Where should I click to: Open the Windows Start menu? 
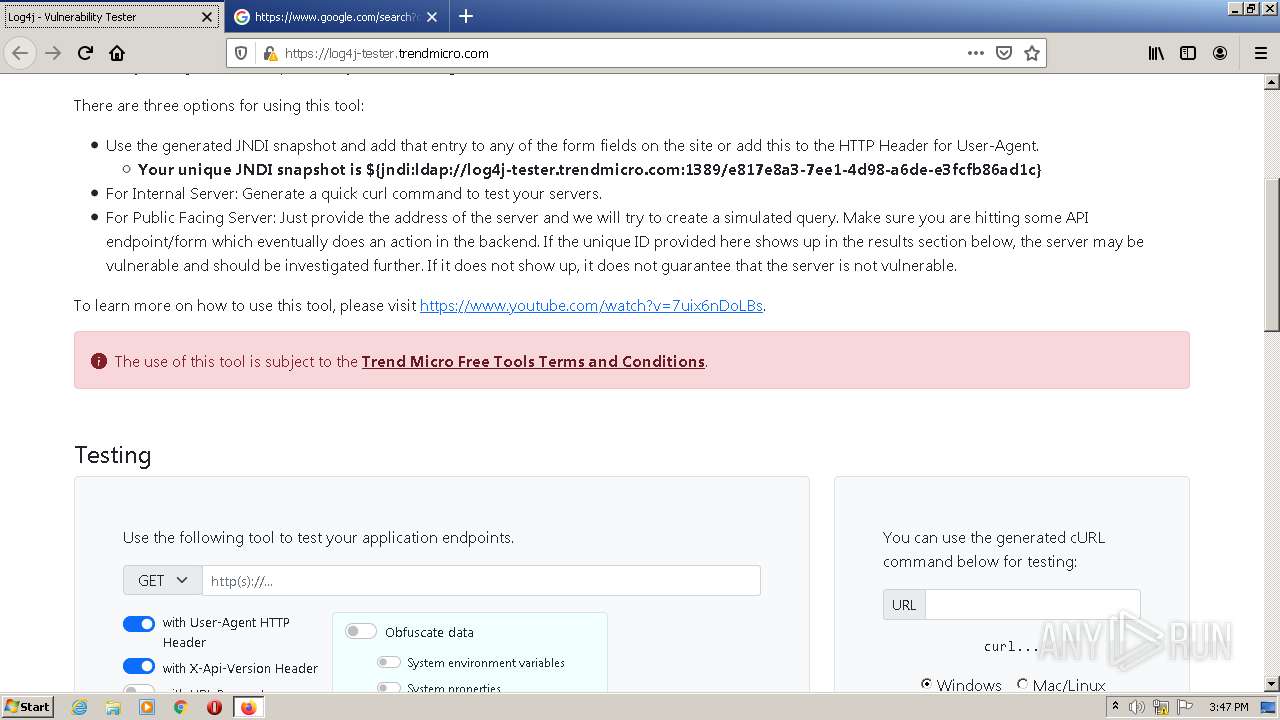pos(28,706)
